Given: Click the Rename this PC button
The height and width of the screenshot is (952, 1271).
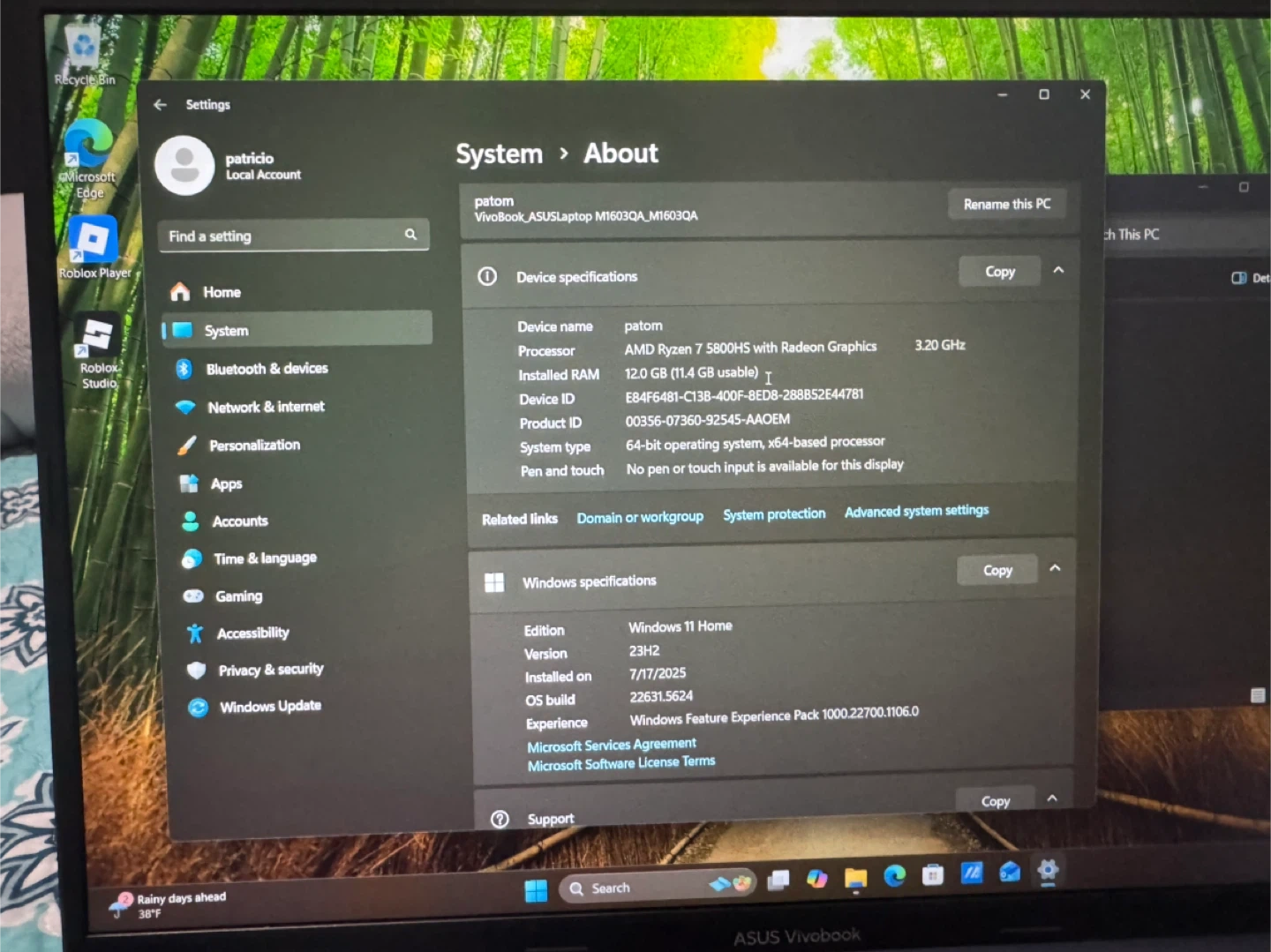Looking at the screenshot, I should 1007,204.
